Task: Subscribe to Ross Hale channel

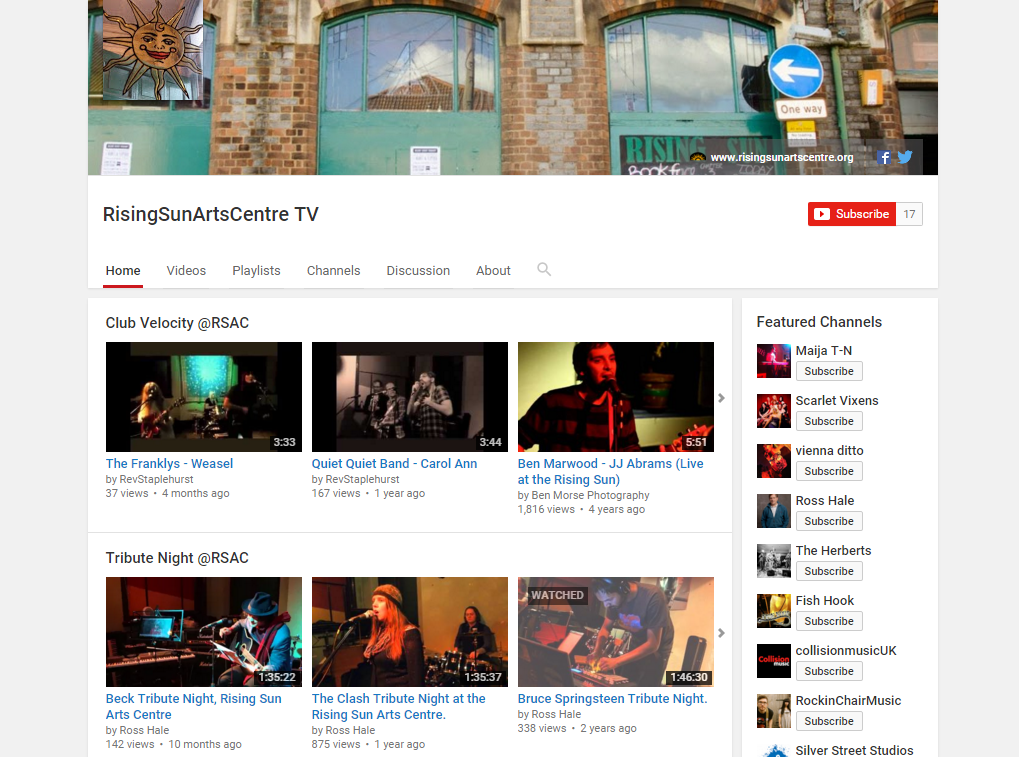Action: tap(829, 521)
